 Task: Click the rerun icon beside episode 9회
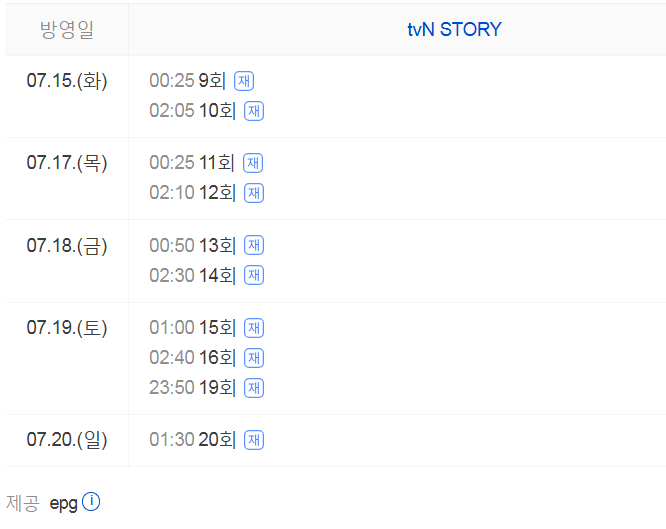point(244,81)
